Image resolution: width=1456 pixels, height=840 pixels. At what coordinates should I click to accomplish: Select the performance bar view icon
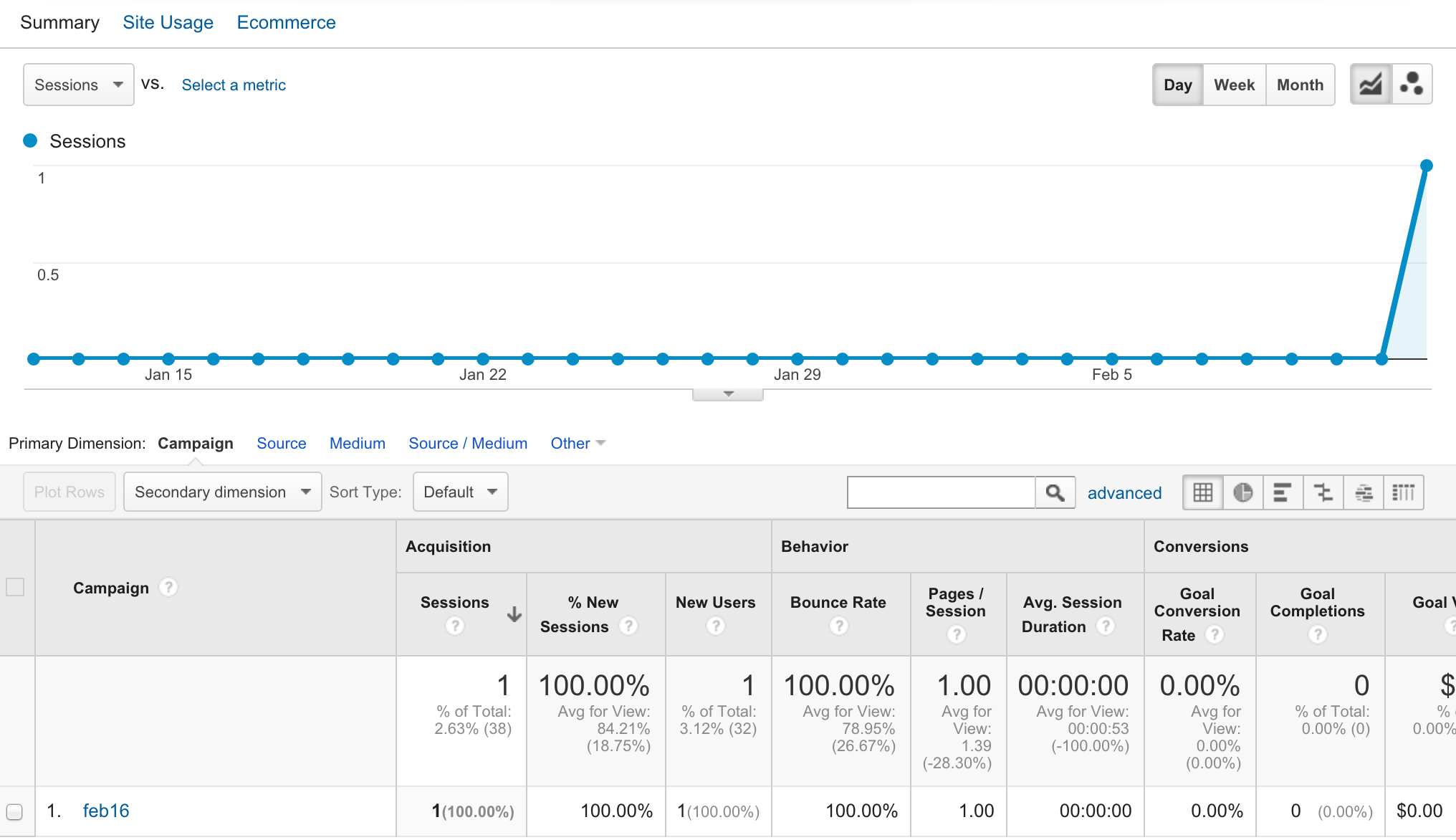click(1283, 492)
